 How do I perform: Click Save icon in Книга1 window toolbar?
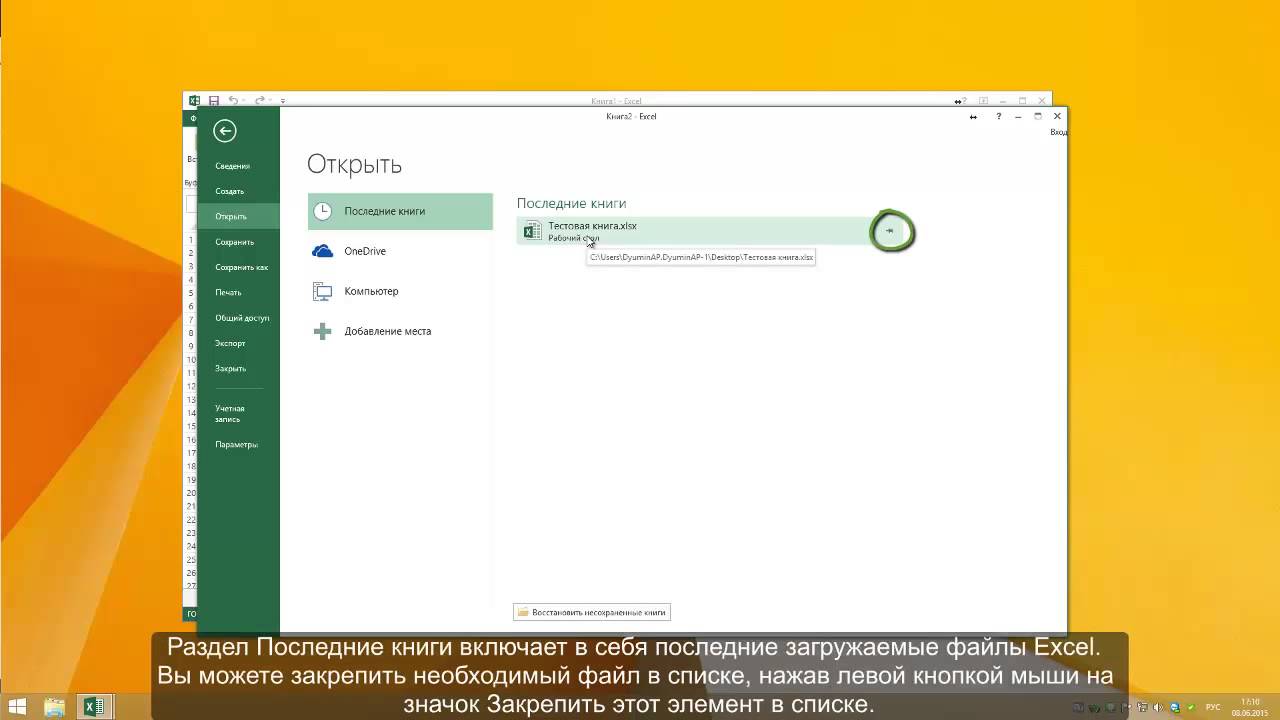tap(213, 101)
